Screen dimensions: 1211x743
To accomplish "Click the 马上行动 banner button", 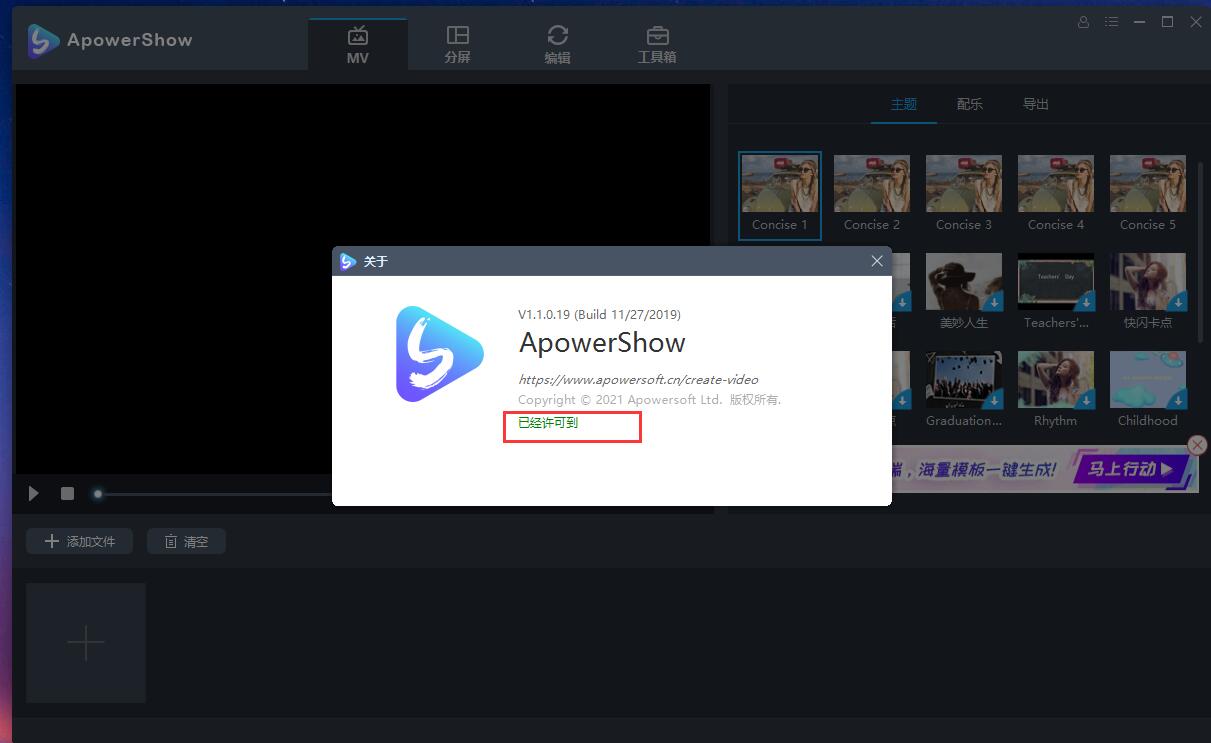I will click(x=1132, y=469).
